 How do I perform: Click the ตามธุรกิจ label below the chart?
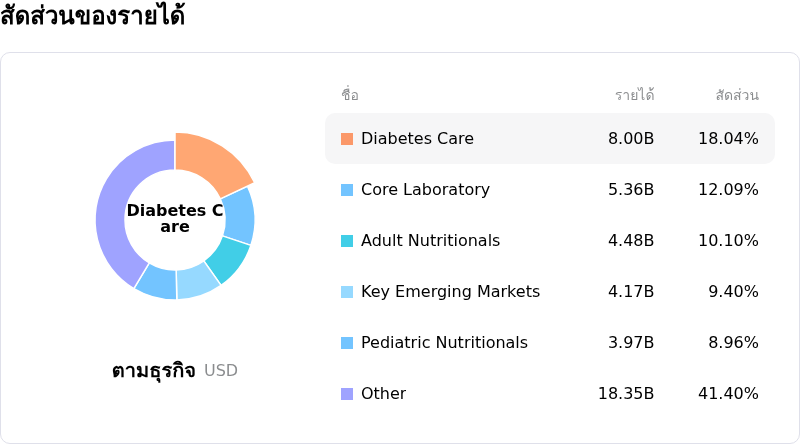(x=154, y=371)
